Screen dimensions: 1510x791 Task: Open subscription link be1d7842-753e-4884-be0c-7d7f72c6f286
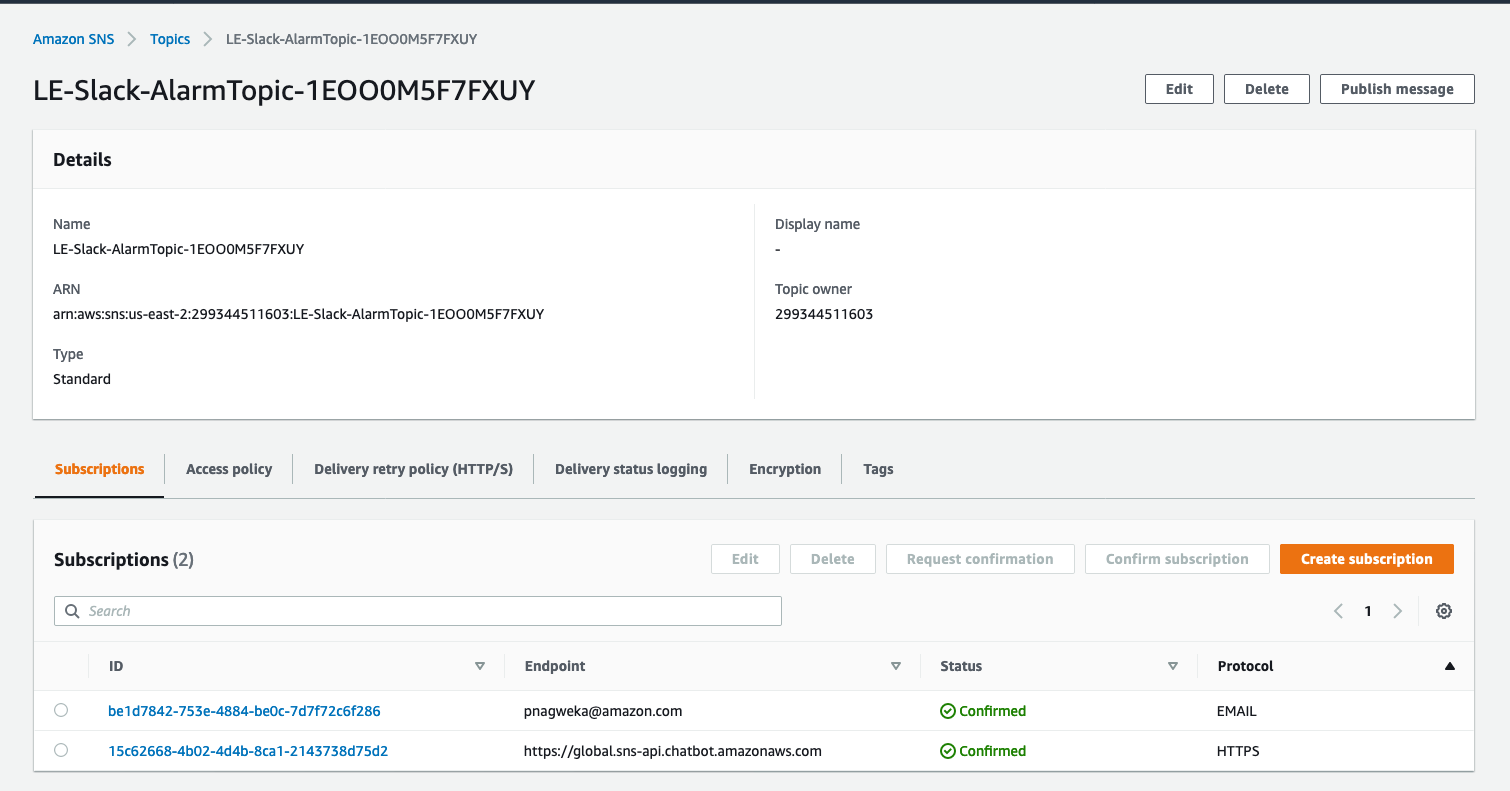[244, 710]
